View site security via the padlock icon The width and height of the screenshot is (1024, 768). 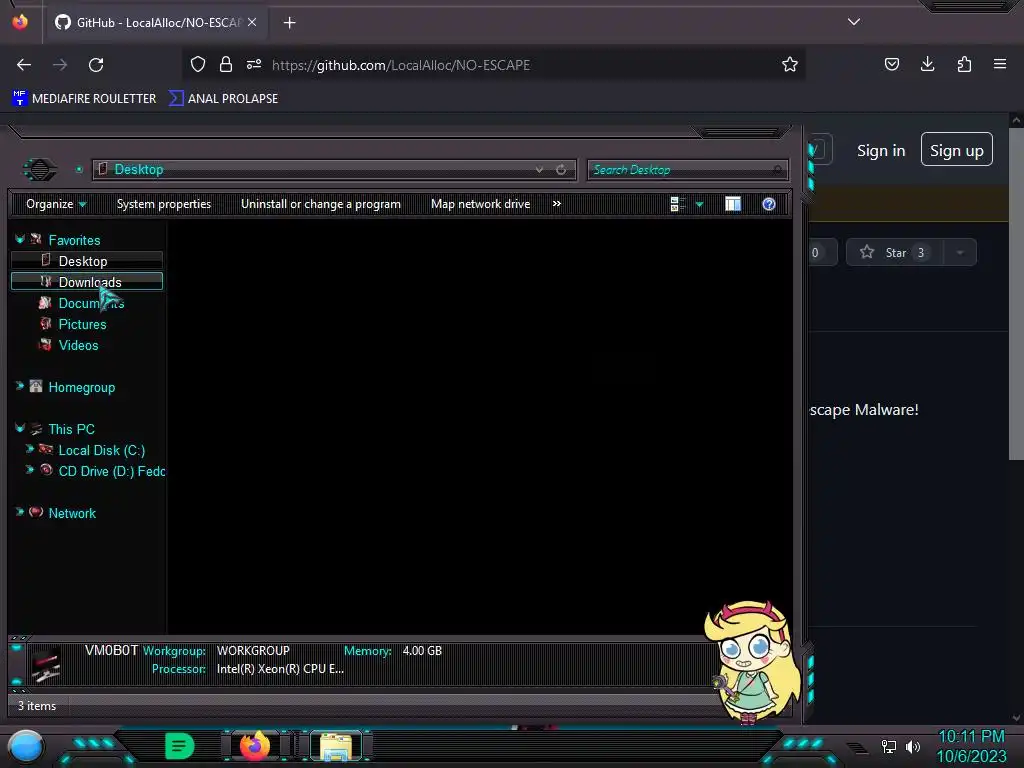226,64
